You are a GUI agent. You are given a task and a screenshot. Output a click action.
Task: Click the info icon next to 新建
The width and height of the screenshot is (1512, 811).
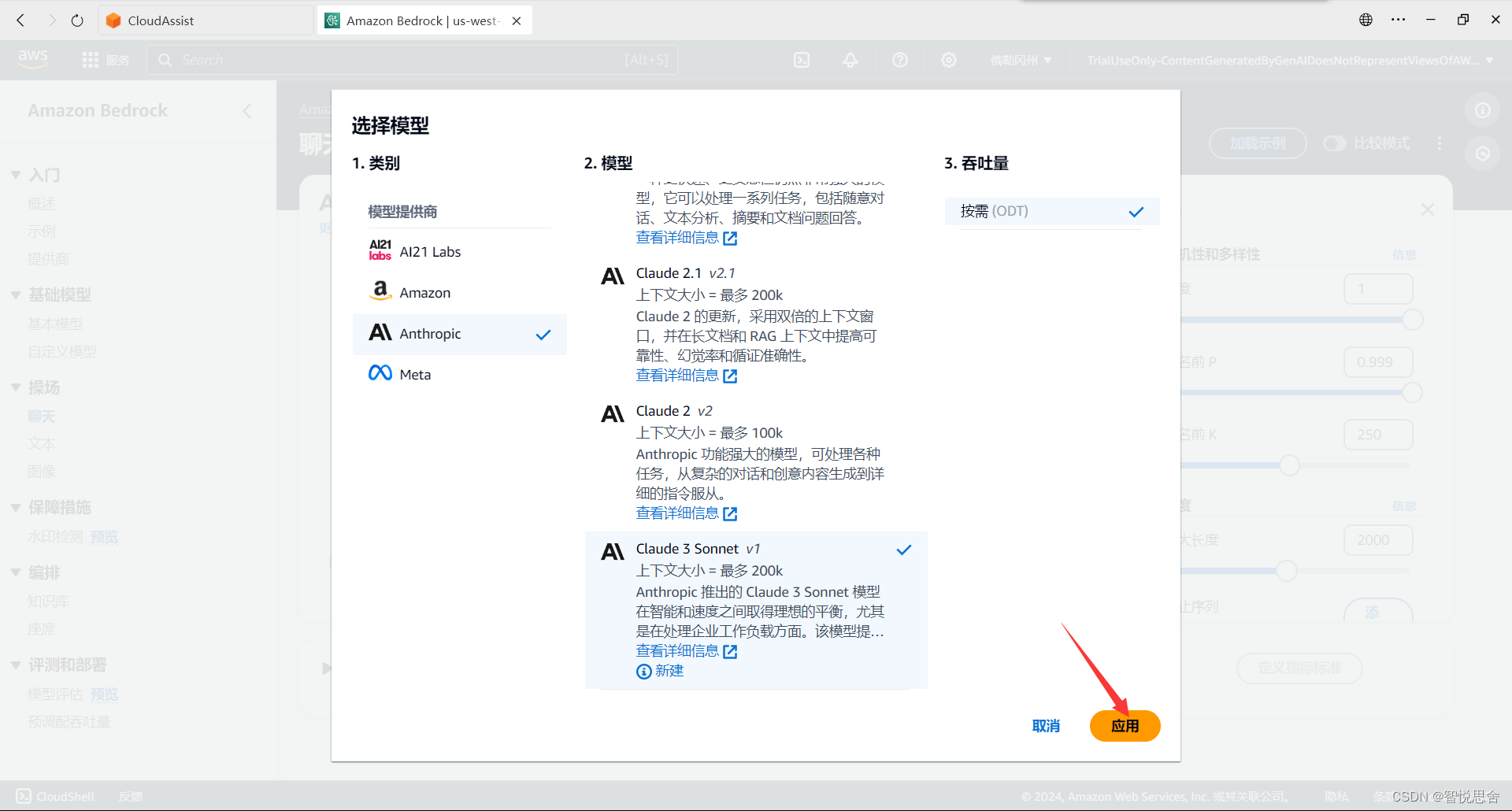(643, 672)
